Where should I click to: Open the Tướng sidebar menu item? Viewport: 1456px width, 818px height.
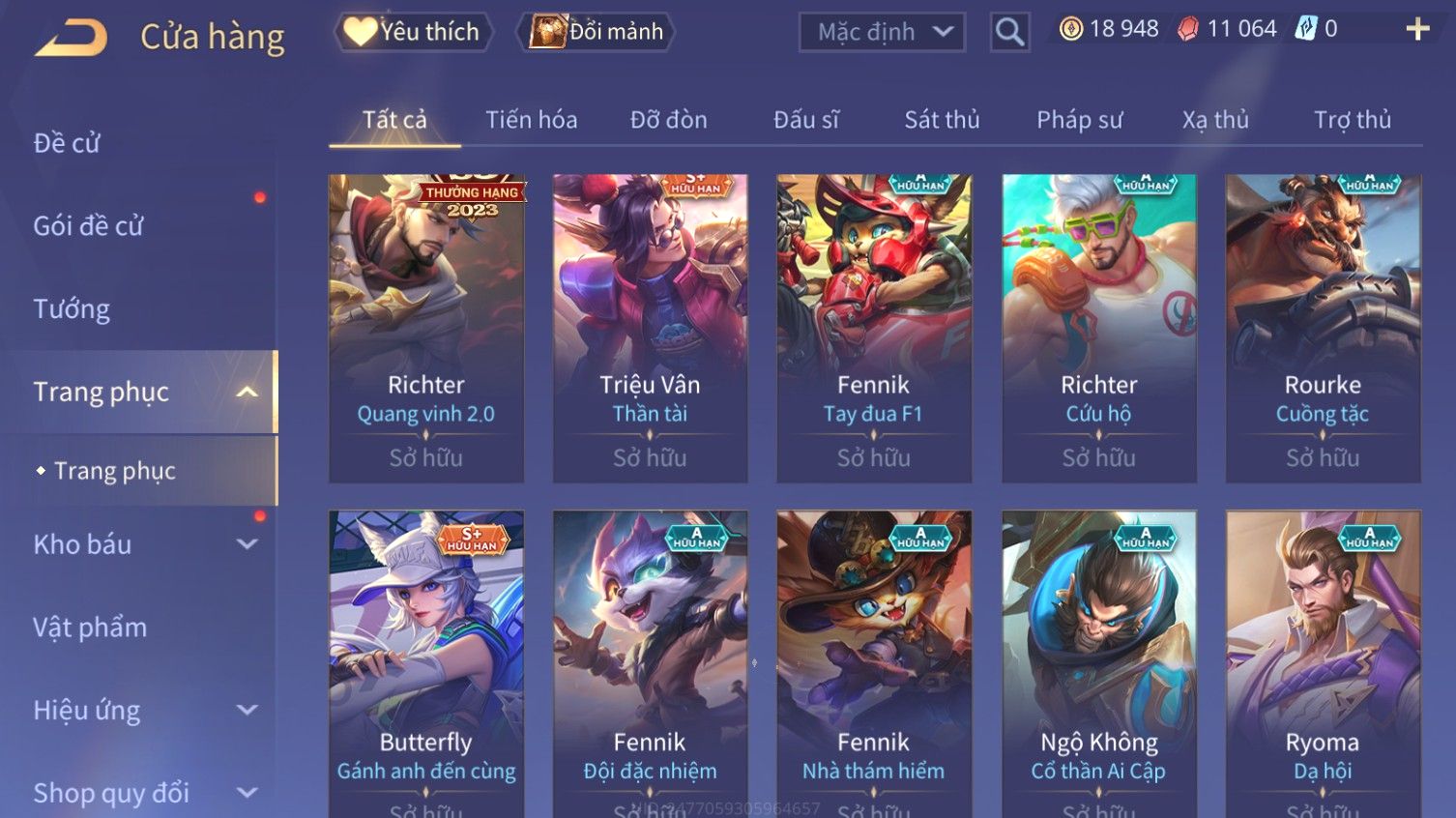pyautogui.click(x=72, y=309)
